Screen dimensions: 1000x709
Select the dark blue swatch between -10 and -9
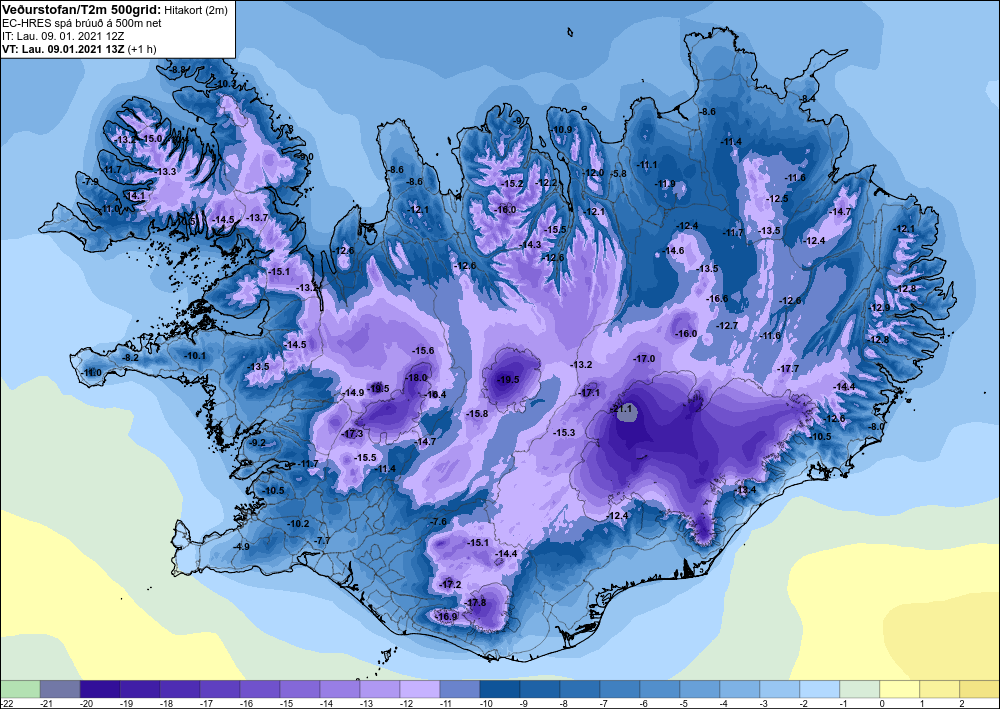499,689
